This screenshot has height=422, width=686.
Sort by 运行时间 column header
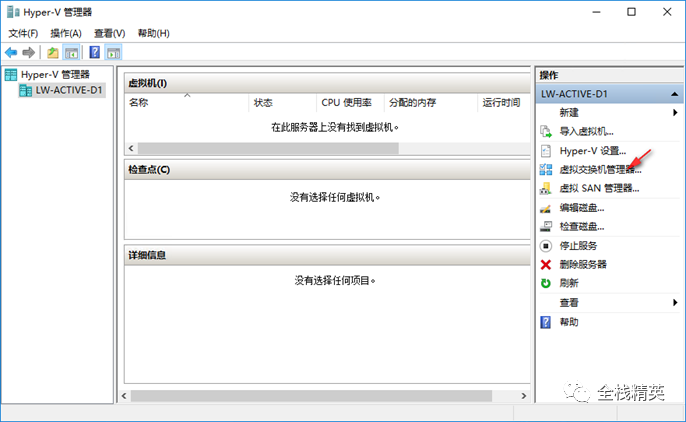pos(504,103)
